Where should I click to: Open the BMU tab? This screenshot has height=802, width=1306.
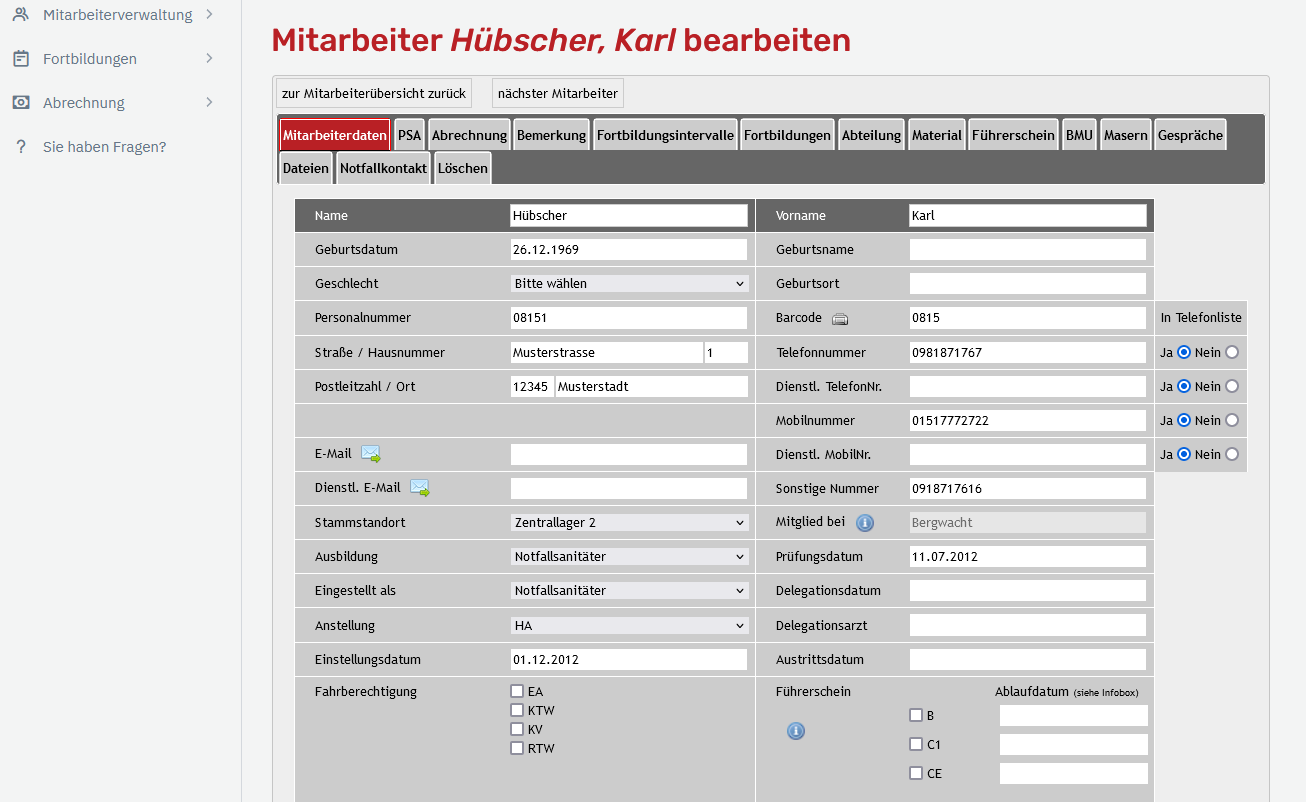[1079, 135]
